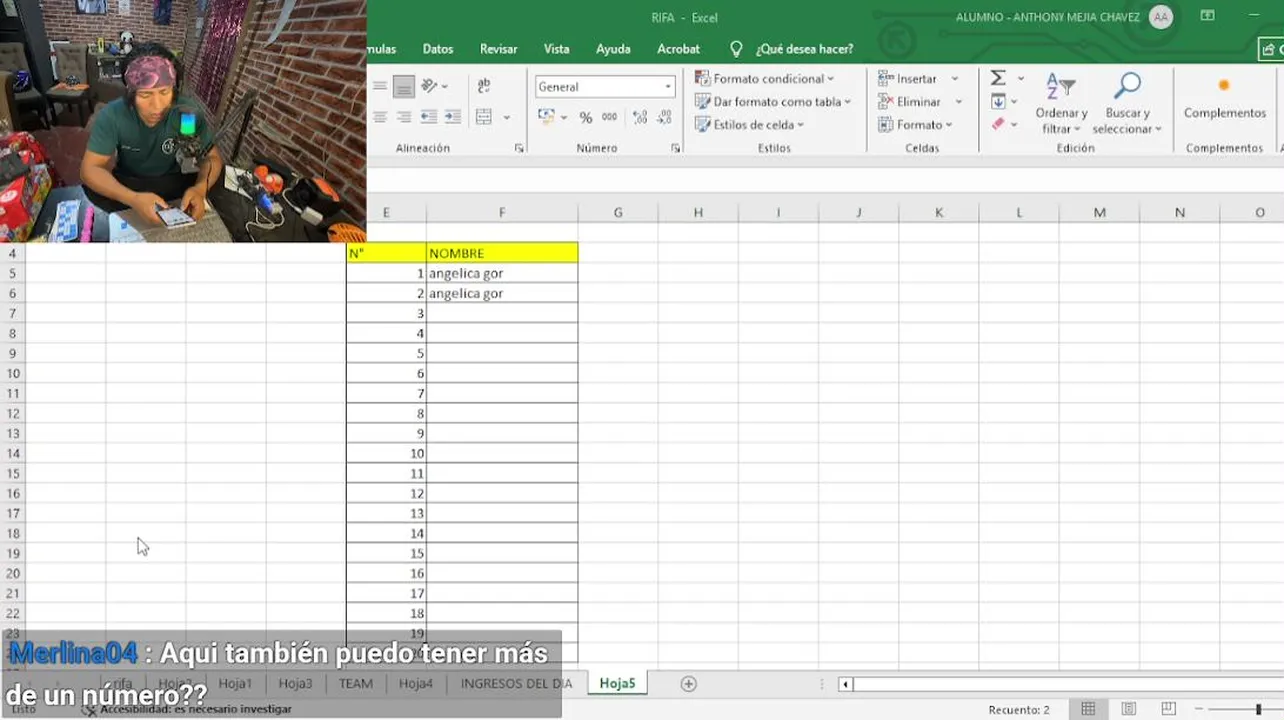Screen dimensions: 1284x720
Task: Click the AutoSum sigma icon
Action: click(x=998, y=78)
